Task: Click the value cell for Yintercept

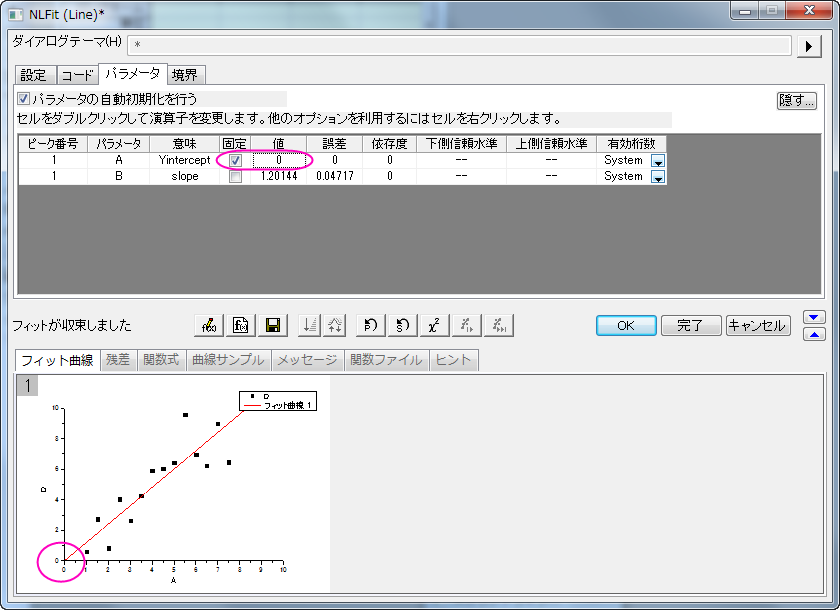Action: (279, 160)
